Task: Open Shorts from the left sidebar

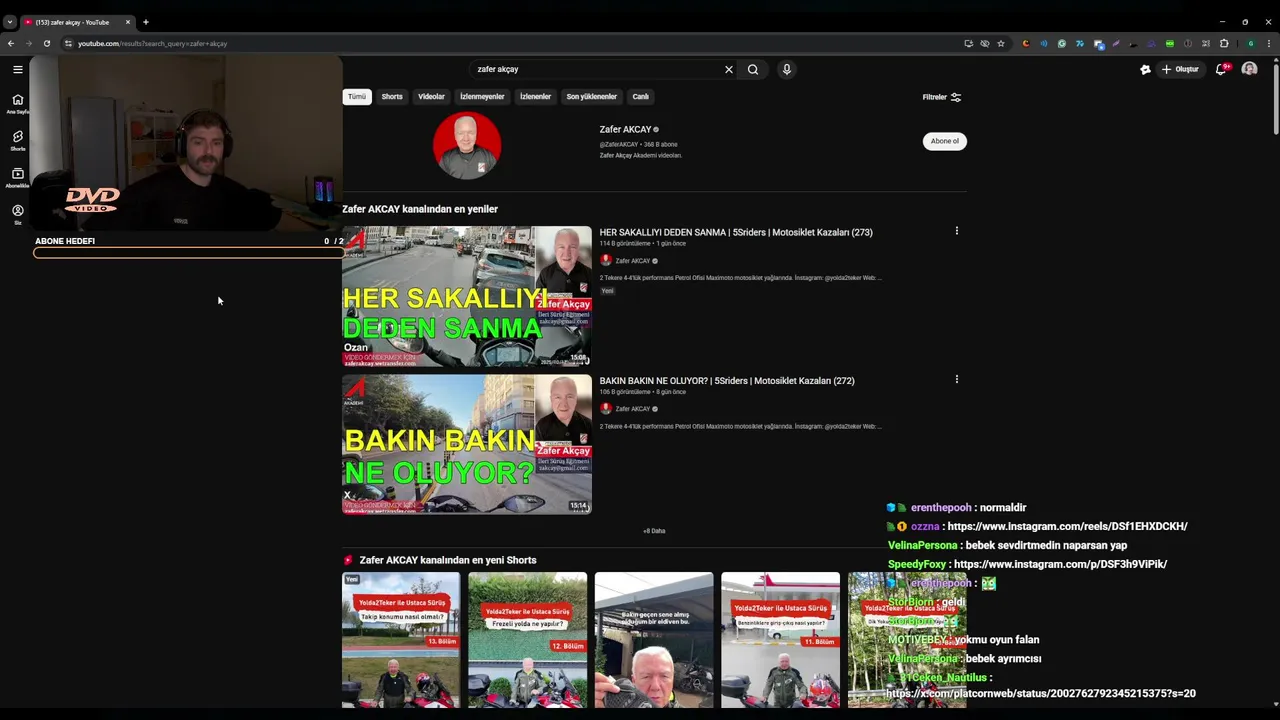Action: [17, 141]
